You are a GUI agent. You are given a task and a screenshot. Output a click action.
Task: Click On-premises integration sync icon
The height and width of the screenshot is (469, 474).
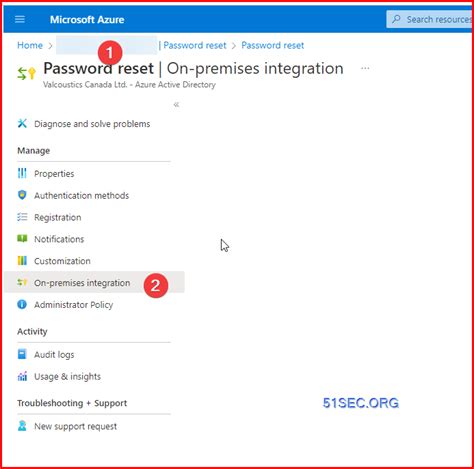coord(22,282)
